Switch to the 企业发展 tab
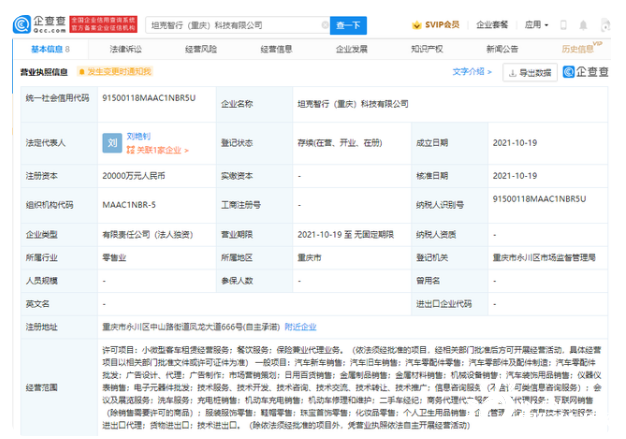 coord(351,49)
